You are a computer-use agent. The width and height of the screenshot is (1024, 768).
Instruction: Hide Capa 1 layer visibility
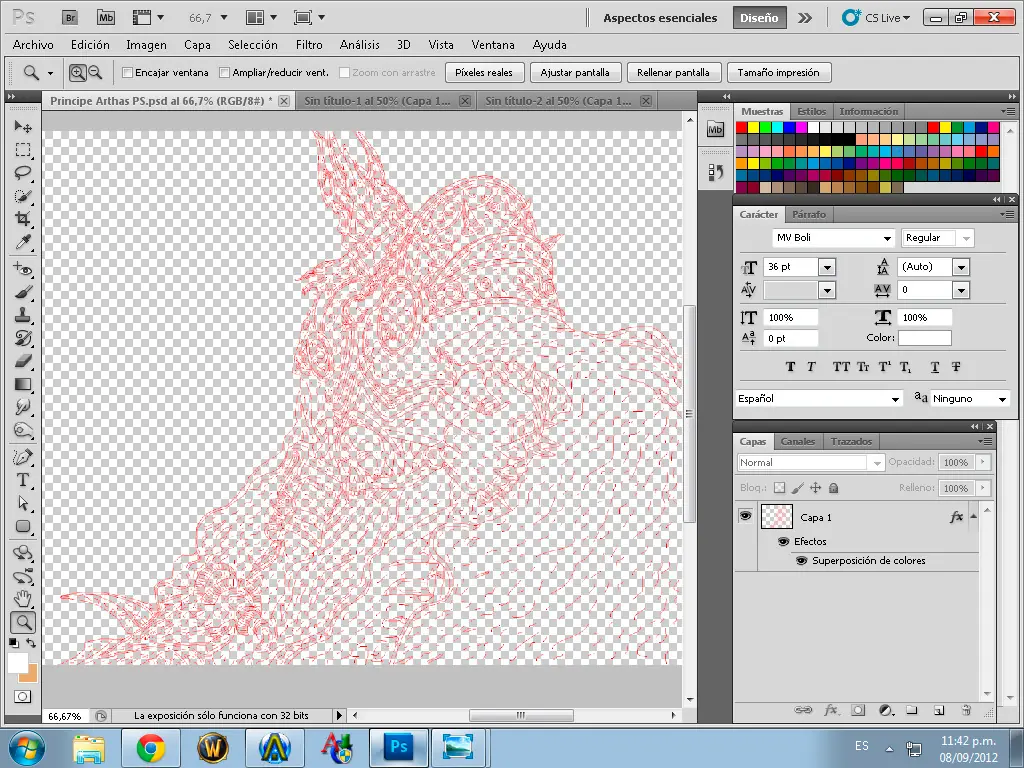[x=745, y=516]
